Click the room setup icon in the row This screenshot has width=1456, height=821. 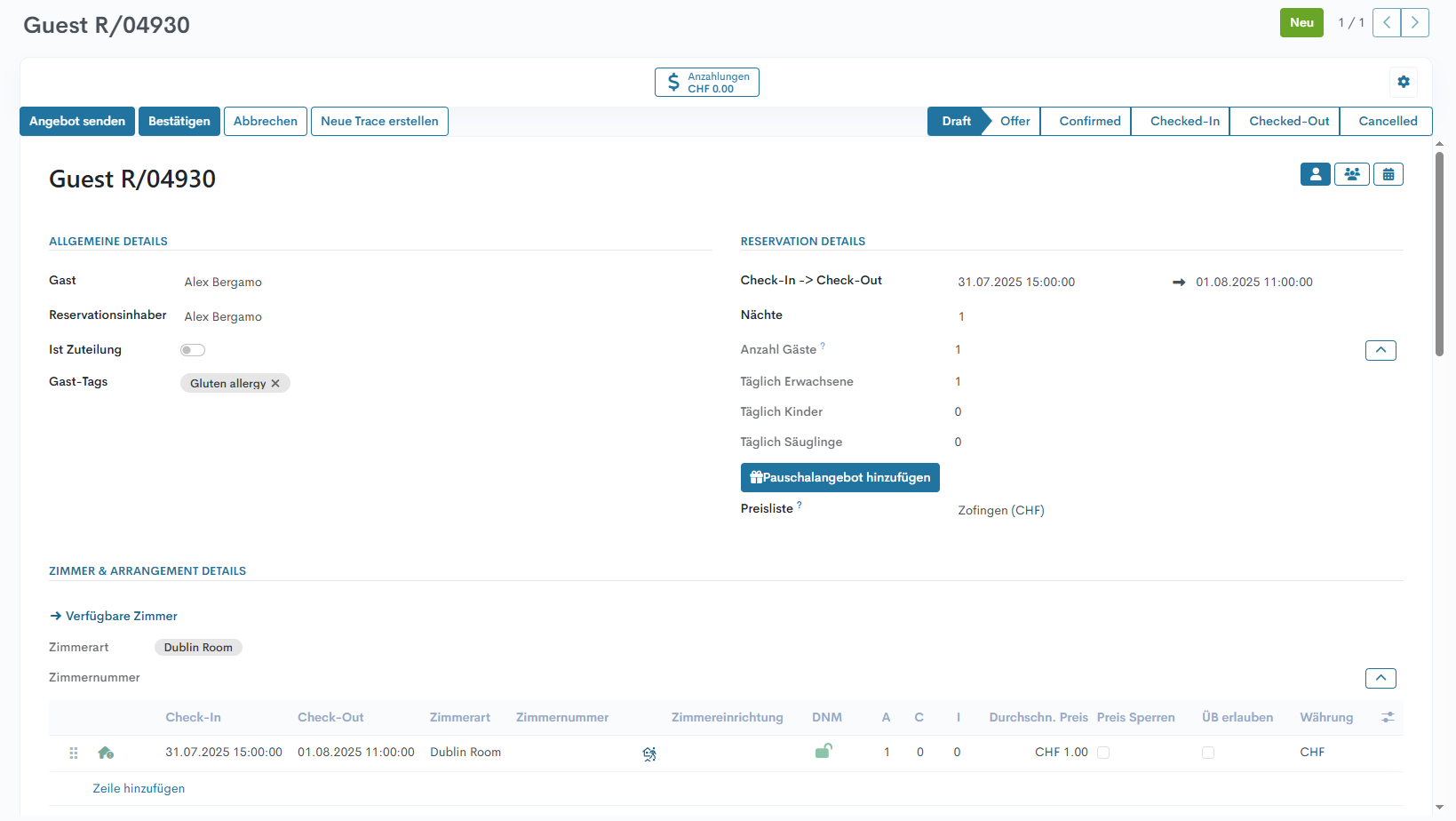649,753
